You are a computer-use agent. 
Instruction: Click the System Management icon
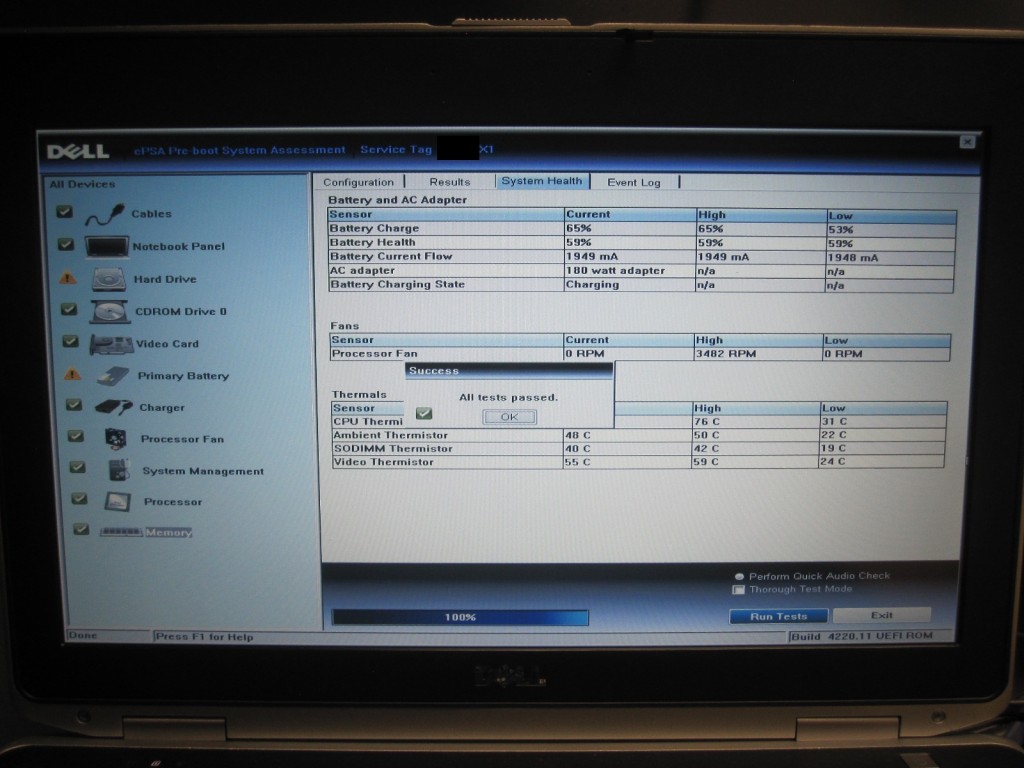119,470
